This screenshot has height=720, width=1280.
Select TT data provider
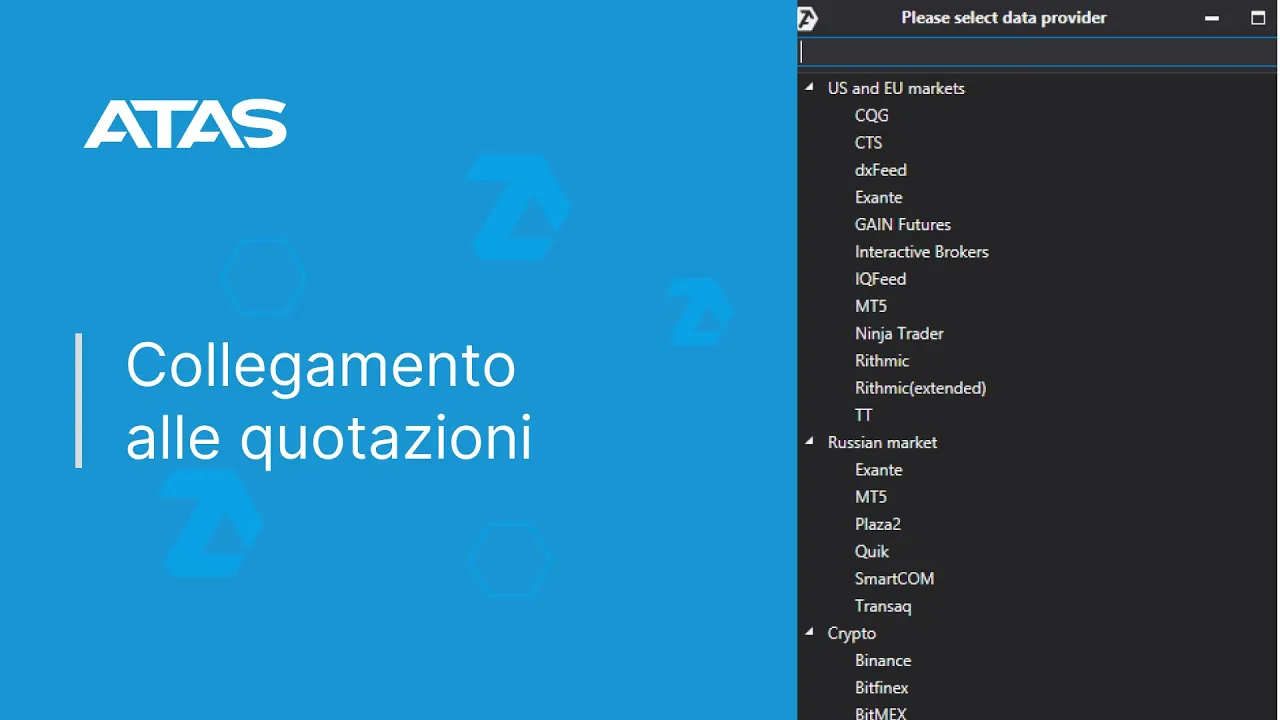point(864,415)
